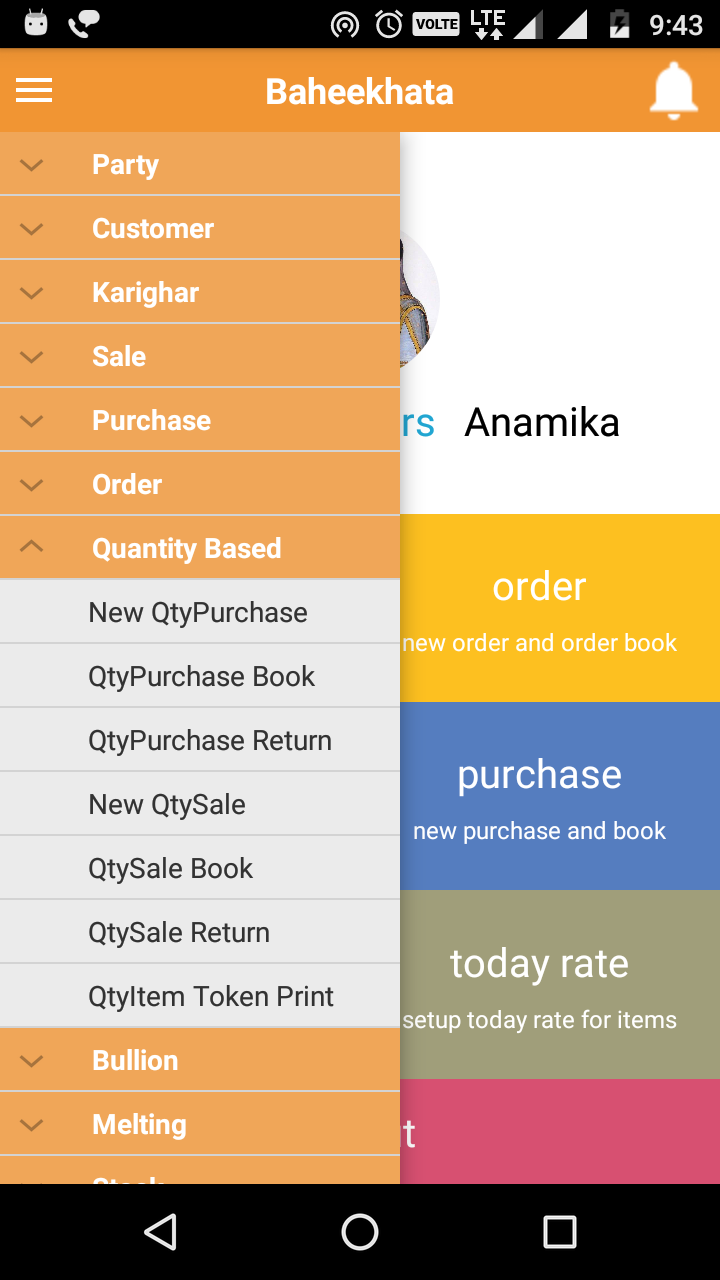Expand the Karighar chevron arrow

(x=32, y=293)
